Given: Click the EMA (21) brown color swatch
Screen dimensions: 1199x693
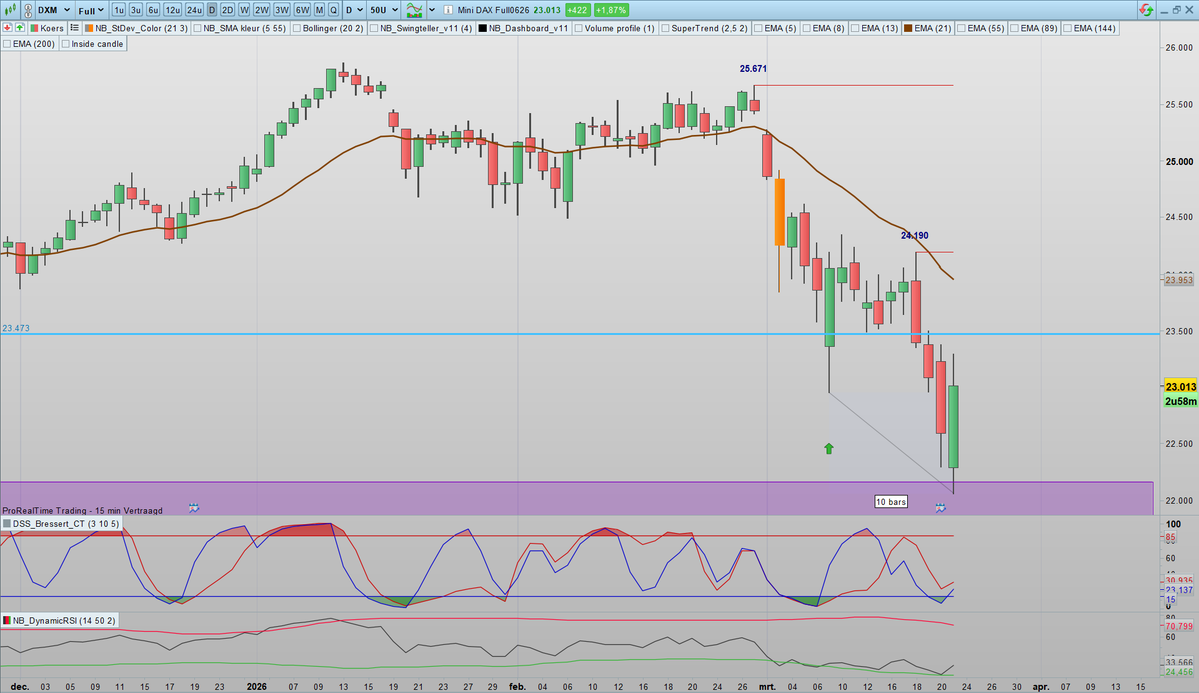Looking at the screenshot, I should [906, 28].
